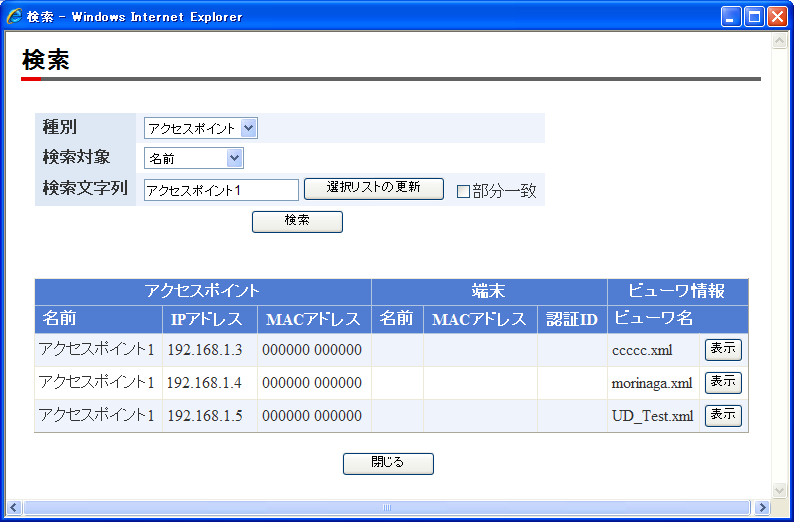Click the 検索文字列 text input field

pos(221,190)
